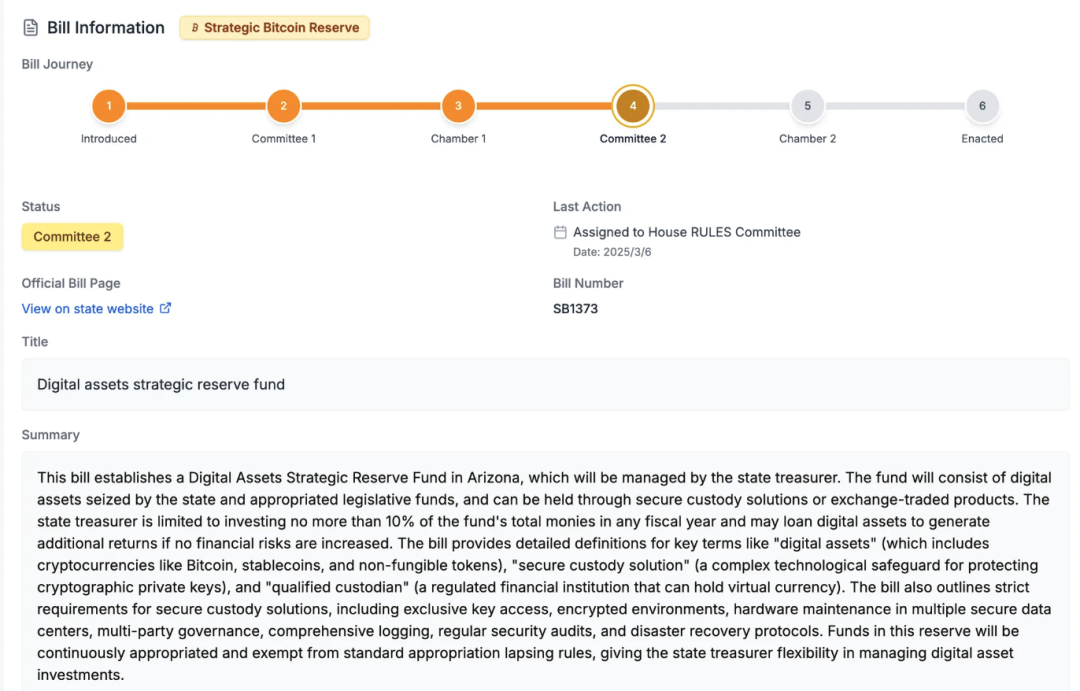Open the View on state website link
1080x691 pixels.
[x=88, y=309]
